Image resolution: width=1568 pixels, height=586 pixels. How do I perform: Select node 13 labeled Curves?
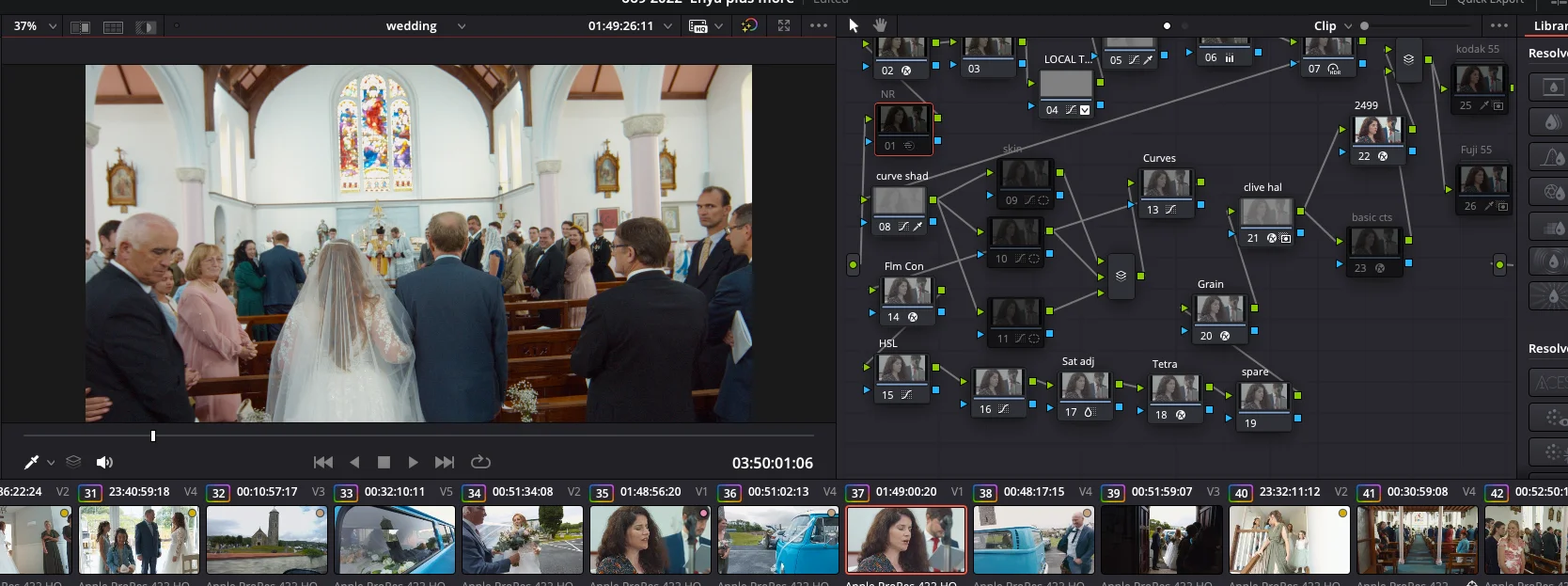(1167, 193)
